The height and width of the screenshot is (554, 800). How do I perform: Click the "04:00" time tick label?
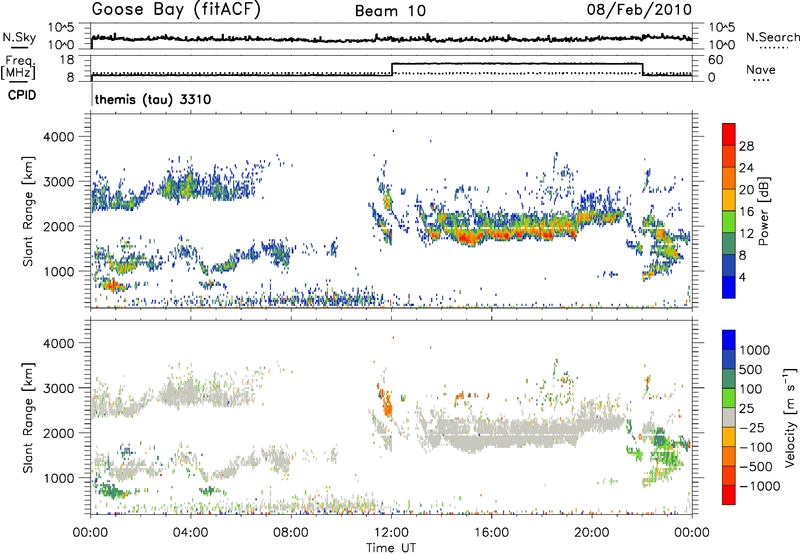click(x=190, y=533)
